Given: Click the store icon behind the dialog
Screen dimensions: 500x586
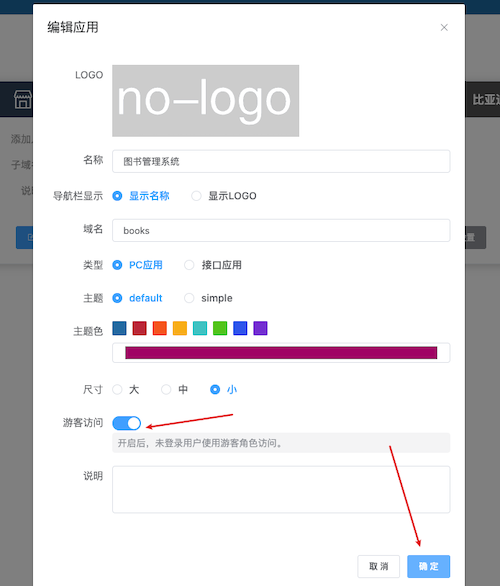Looking at the screenshot, I should [x=23, y=99].
